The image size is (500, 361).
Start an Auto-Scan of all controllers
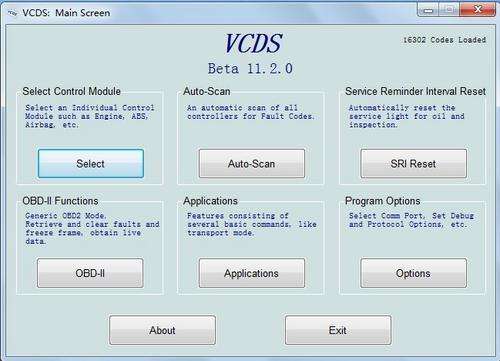coord(252,163)
